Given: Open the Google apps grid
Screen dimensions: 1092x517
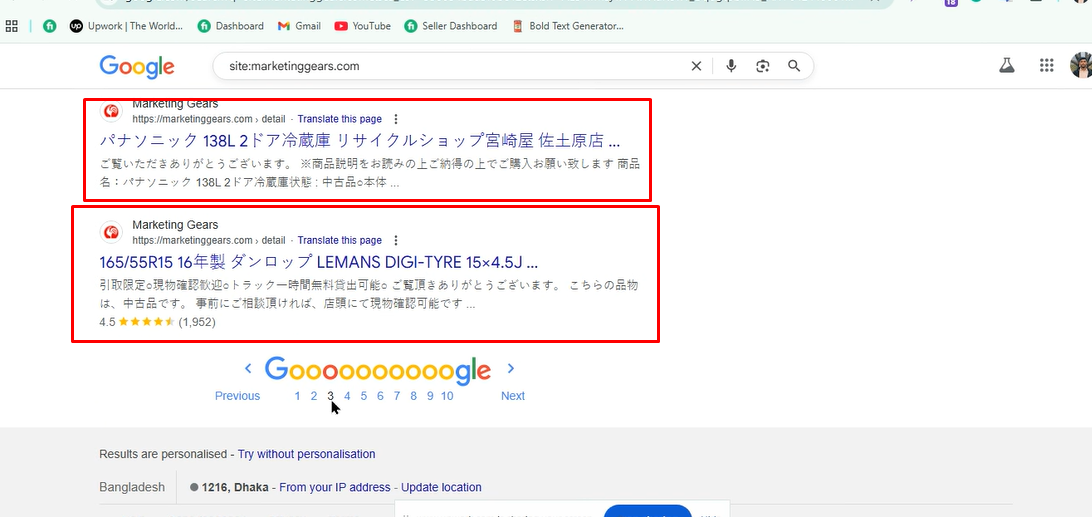Looking at the screenshot, I should (x=1046, y=65).
